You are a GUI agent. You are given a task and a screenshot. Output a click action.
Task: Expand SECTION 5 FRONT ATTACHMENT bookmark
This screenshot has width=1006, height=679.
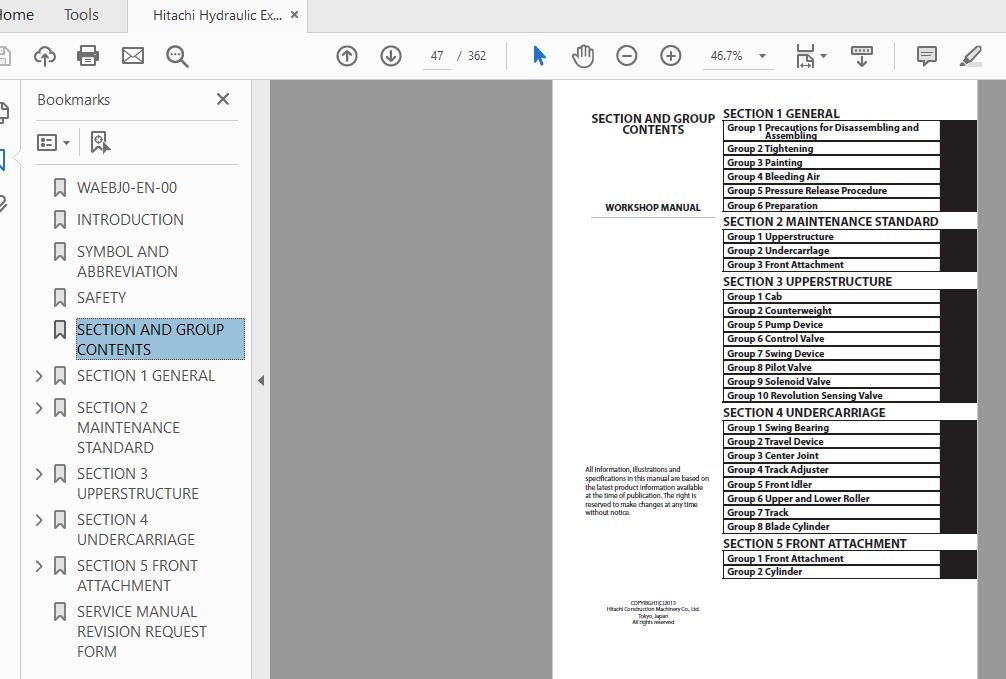(39, 566)
